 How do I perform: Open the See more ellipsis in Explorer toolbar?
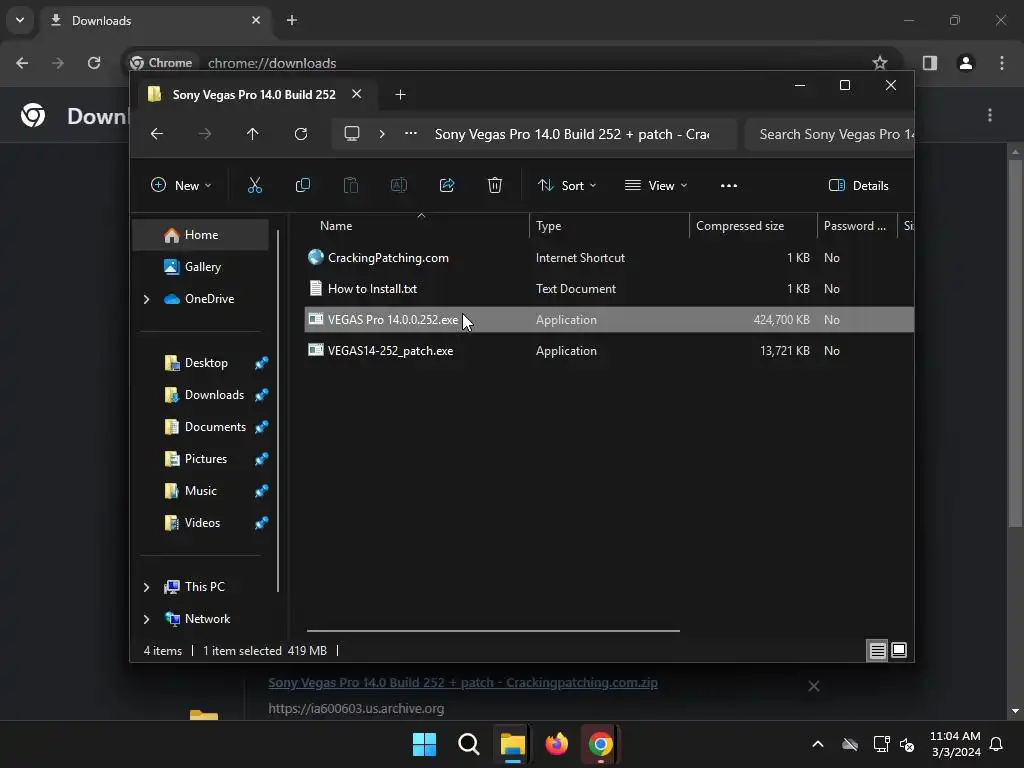click(729, 185)
